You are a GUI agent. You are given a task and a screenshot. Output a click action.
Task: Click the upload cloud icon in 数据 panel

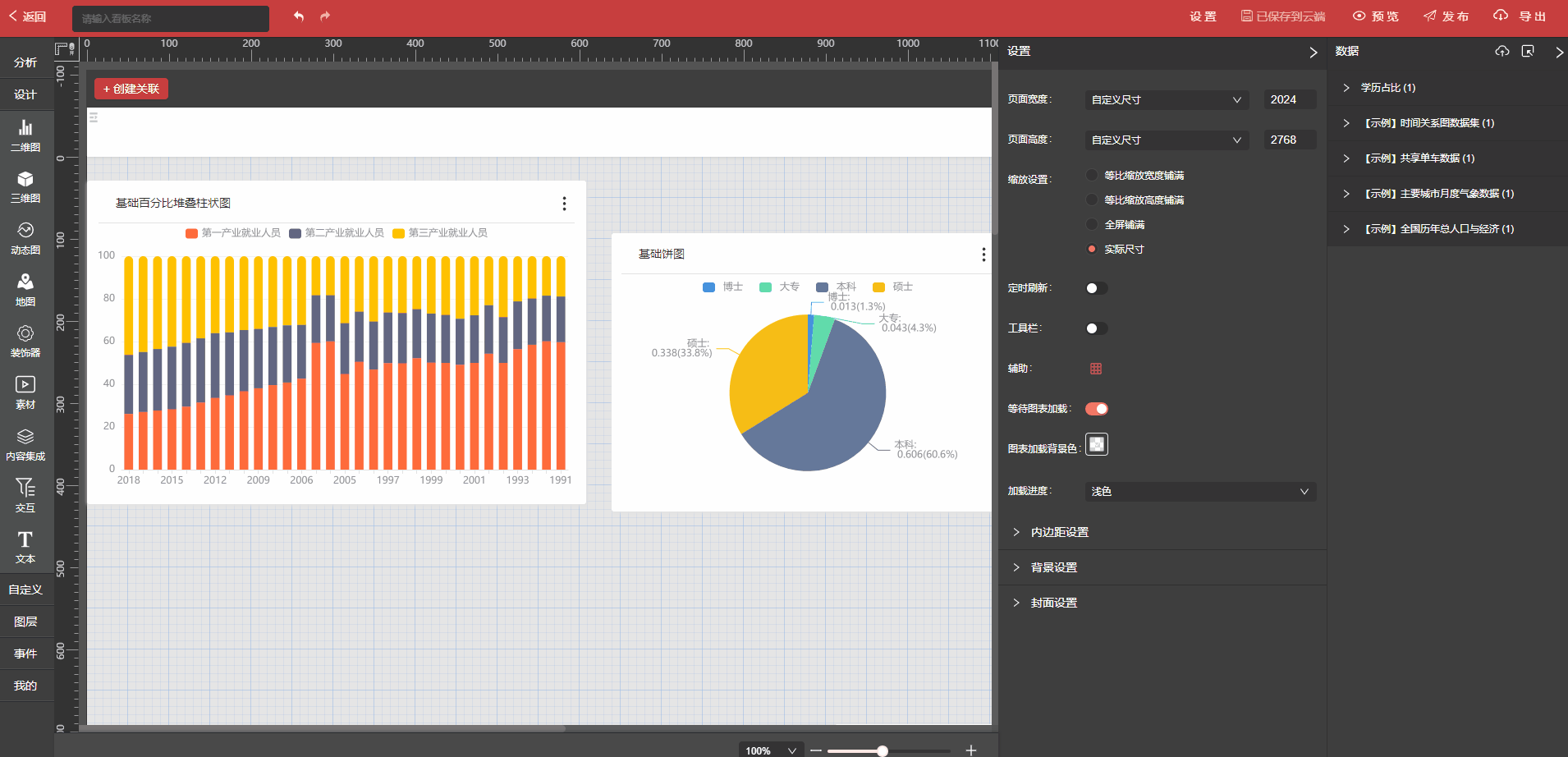1502,51
